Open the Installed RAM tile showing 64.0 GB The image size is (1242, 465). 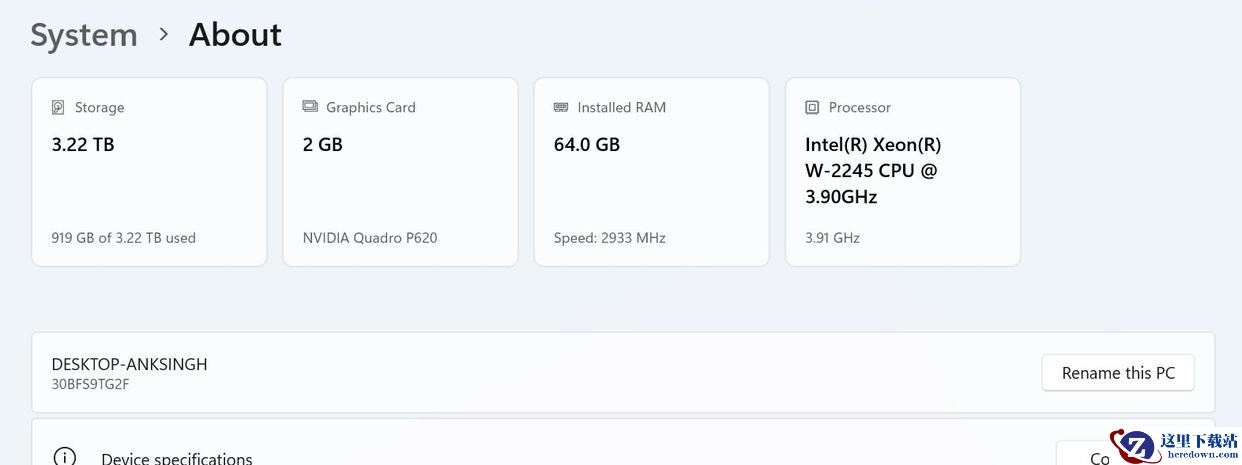(651, 172)
